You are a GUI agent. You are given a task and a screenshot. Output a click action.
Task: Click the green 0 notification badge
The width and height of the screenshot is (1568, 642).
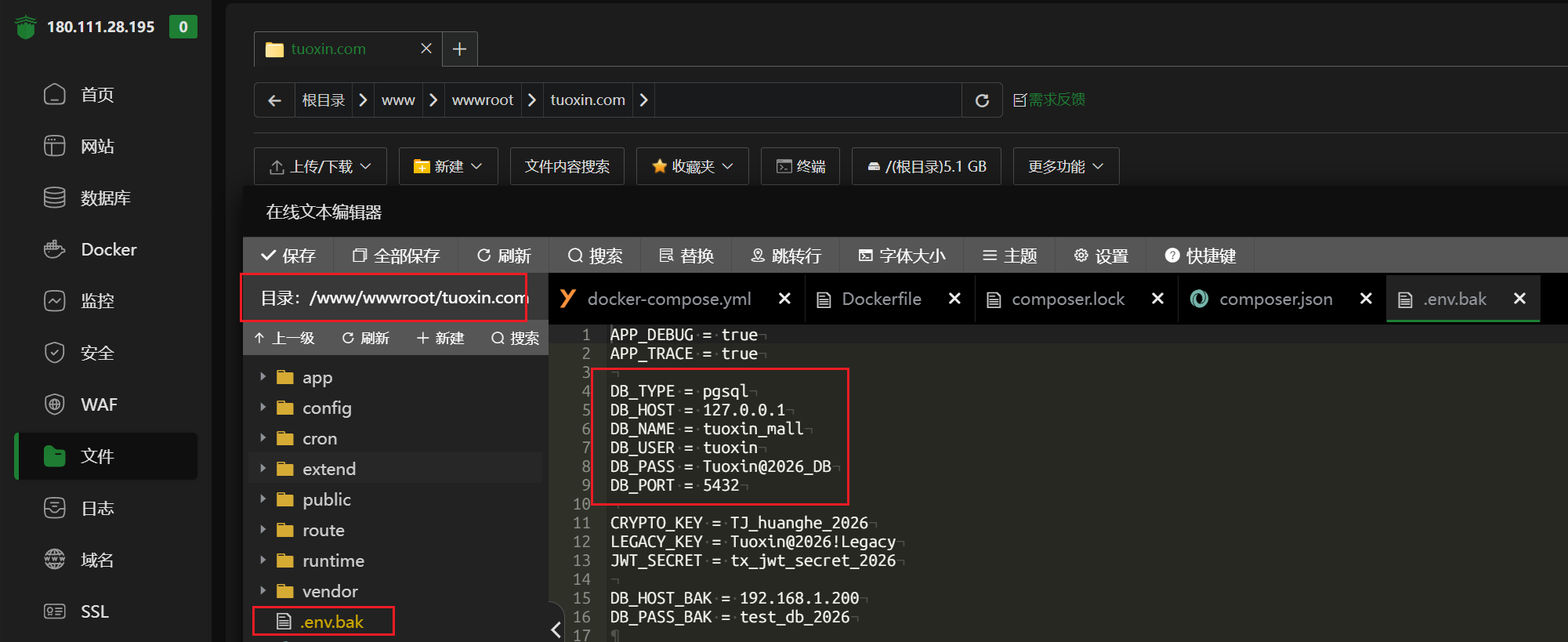click(183, 27)
